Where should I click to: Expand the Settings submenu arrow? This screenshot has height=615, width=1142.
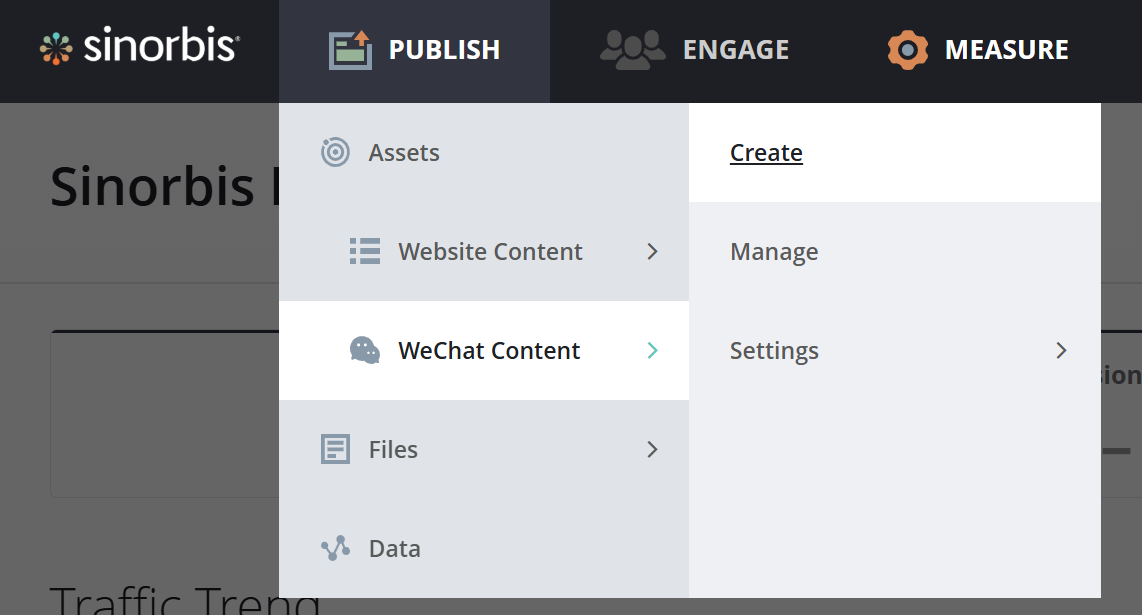(1061, 350)
